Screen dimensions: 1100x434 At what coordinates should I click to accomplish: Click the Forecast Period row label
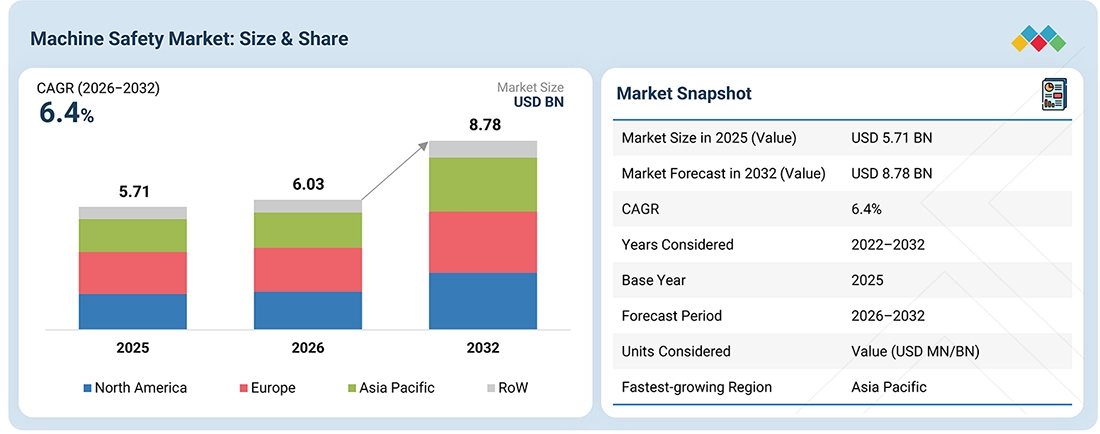[x=671, y=316]
